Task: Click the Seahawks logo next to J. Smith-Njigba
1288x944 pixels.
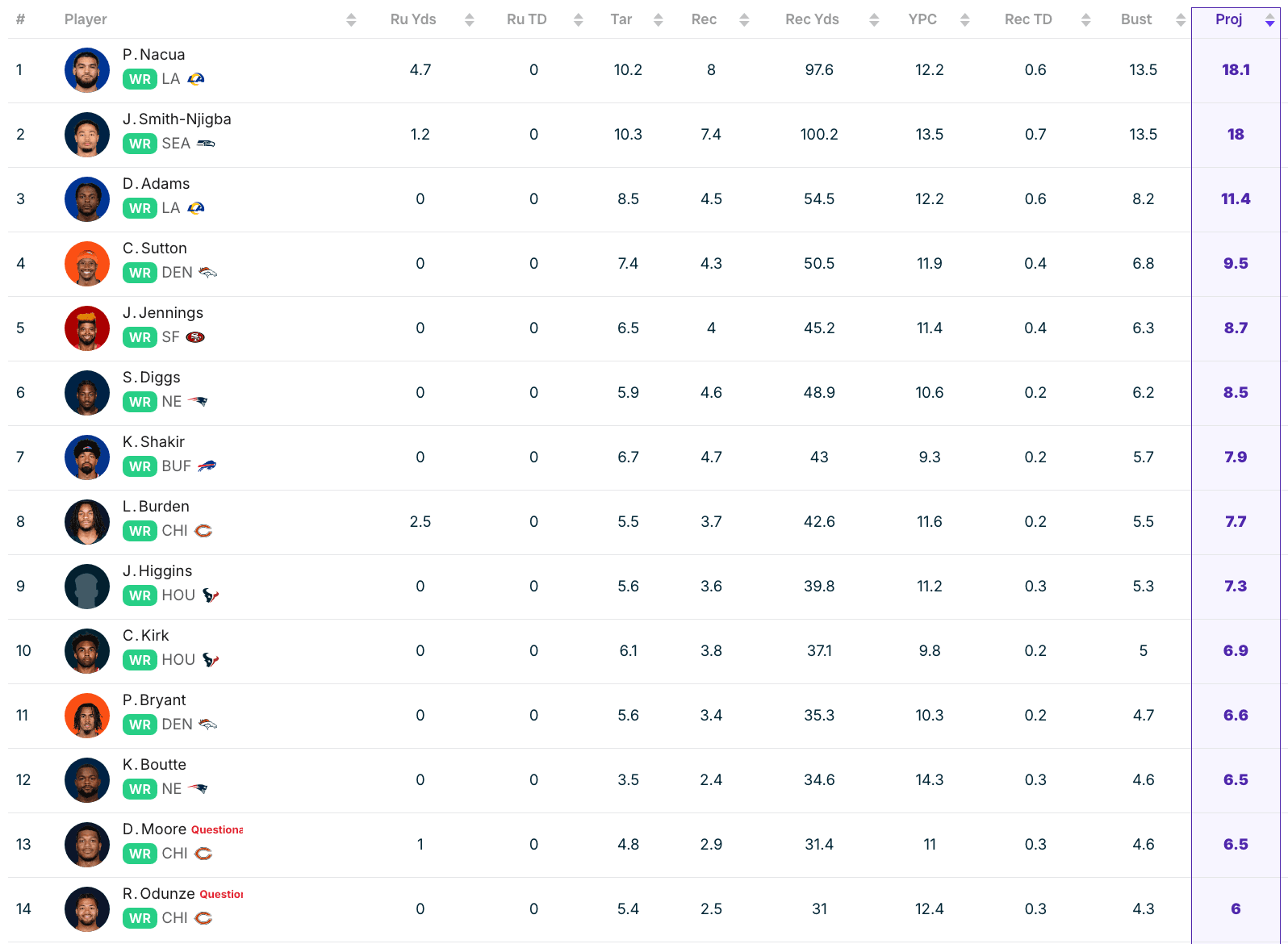Action: [x=206, y=144]
